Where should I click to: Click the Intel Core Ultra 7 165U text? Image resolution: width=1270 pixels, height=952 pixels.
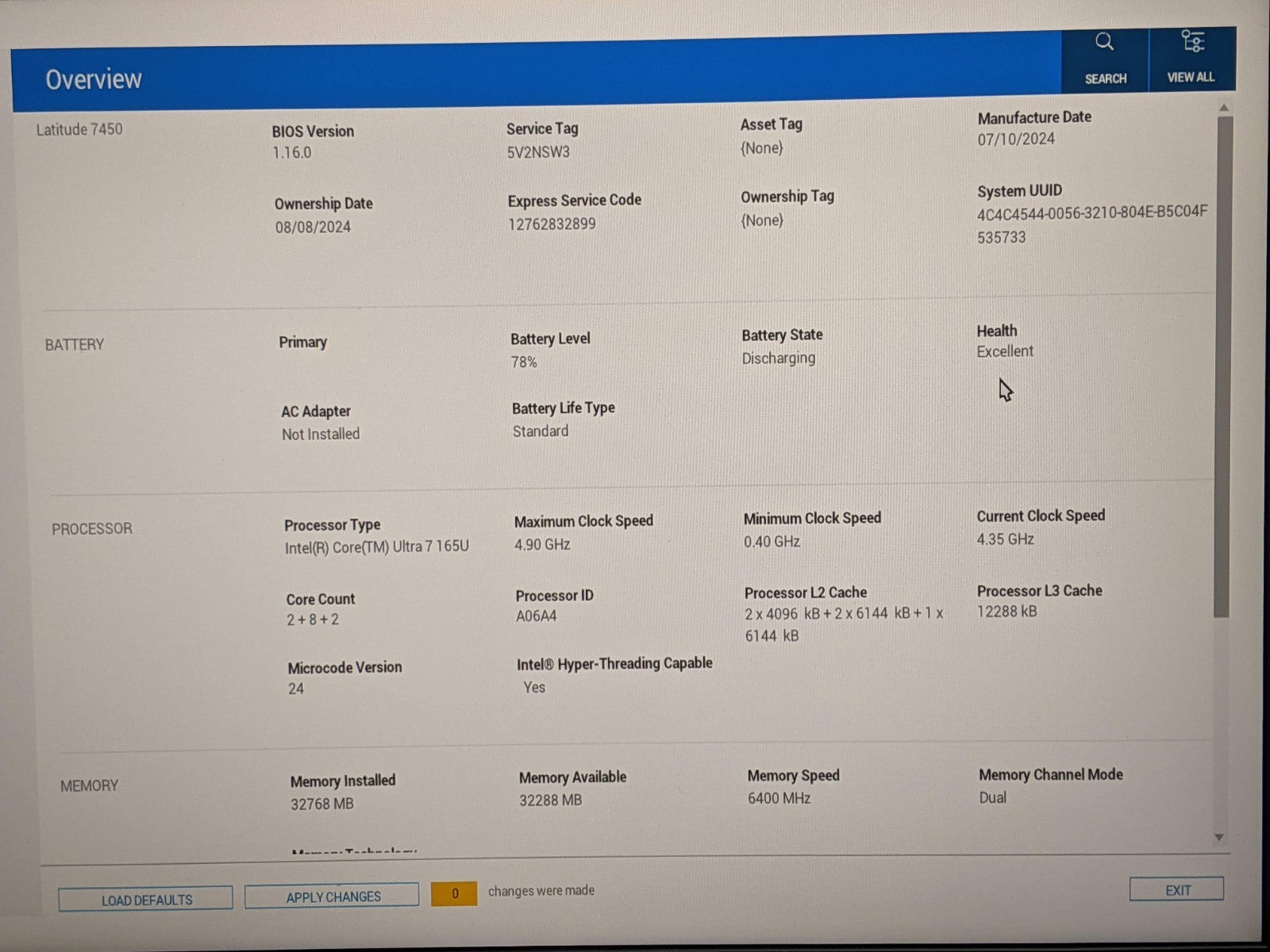point(376,547)
